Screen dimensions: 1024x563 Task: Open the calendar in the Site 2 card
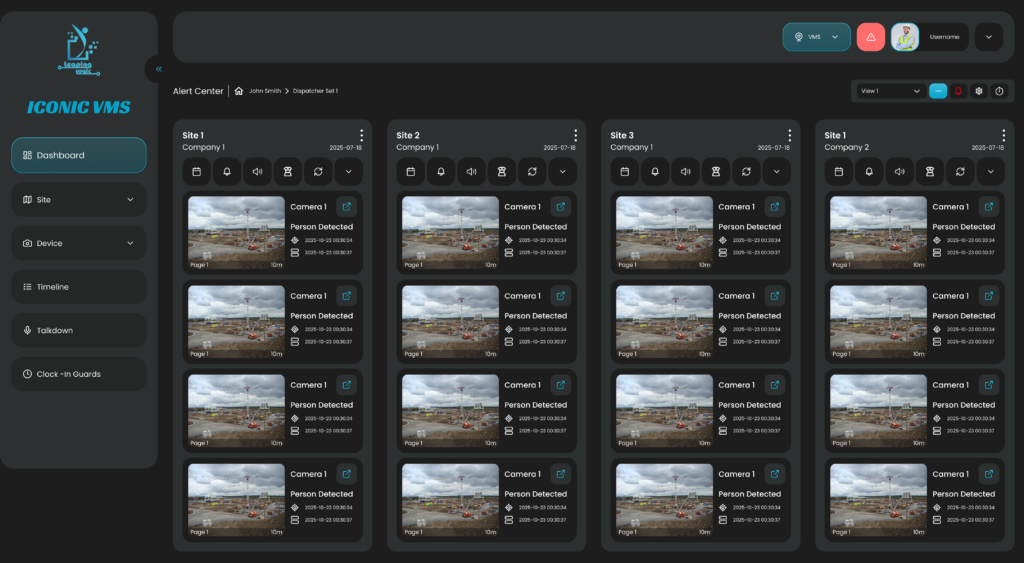point(411,171)
